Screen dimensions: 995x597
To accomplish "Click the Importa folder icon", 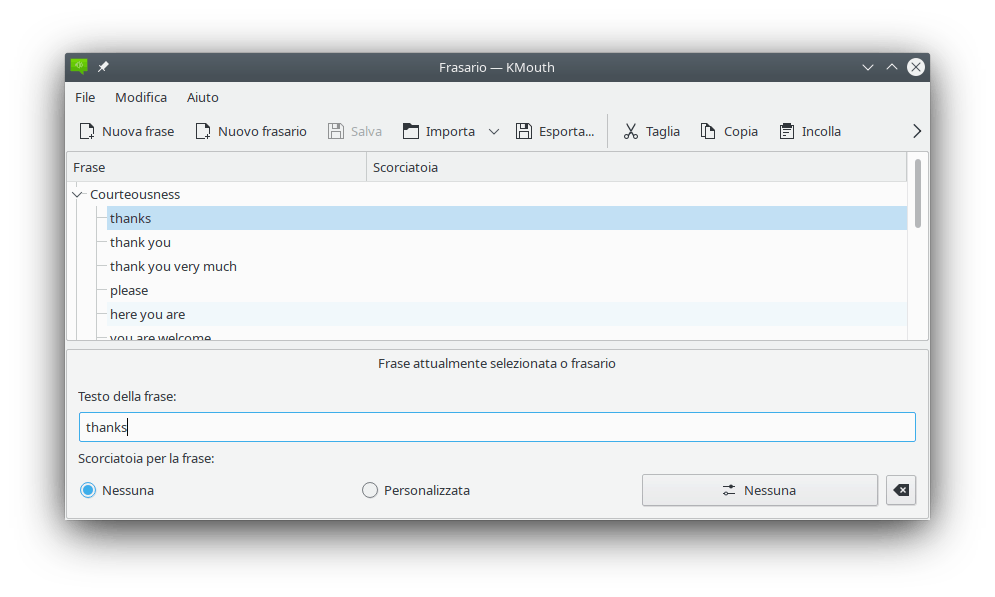I will [411, 131].
